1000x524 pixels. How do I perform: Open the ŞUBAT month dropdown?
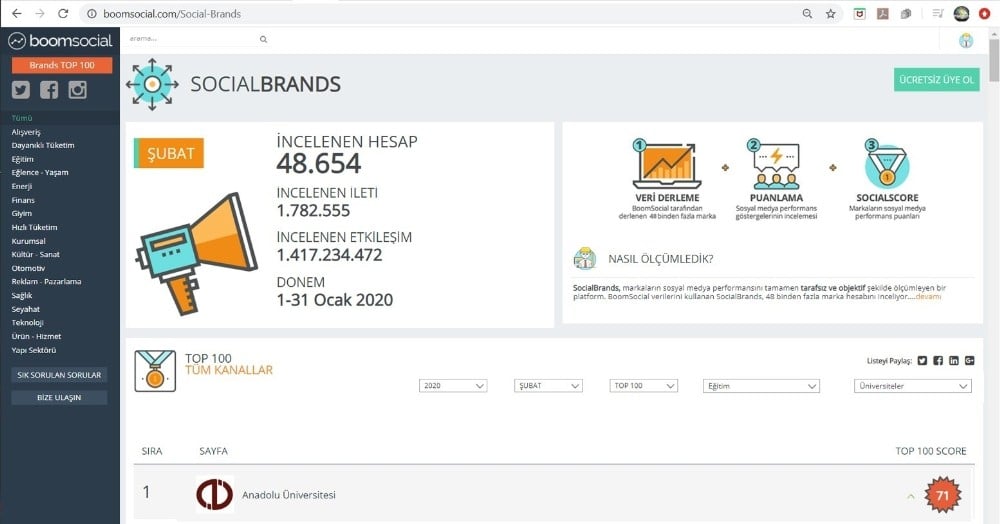[x=548, y=386]
